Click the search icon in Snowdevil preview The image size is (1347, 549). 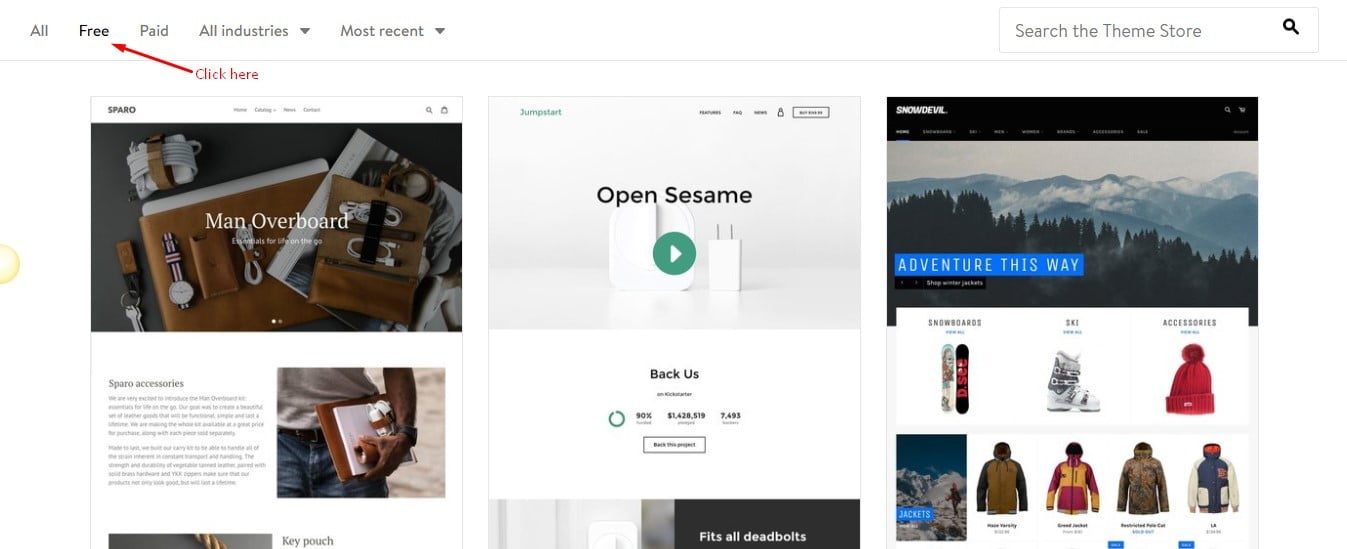(1227, 110)
